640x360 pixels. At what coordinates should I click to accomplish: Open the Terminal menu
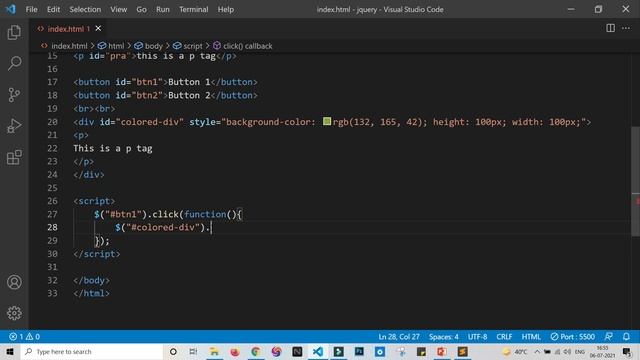[193, 9]
